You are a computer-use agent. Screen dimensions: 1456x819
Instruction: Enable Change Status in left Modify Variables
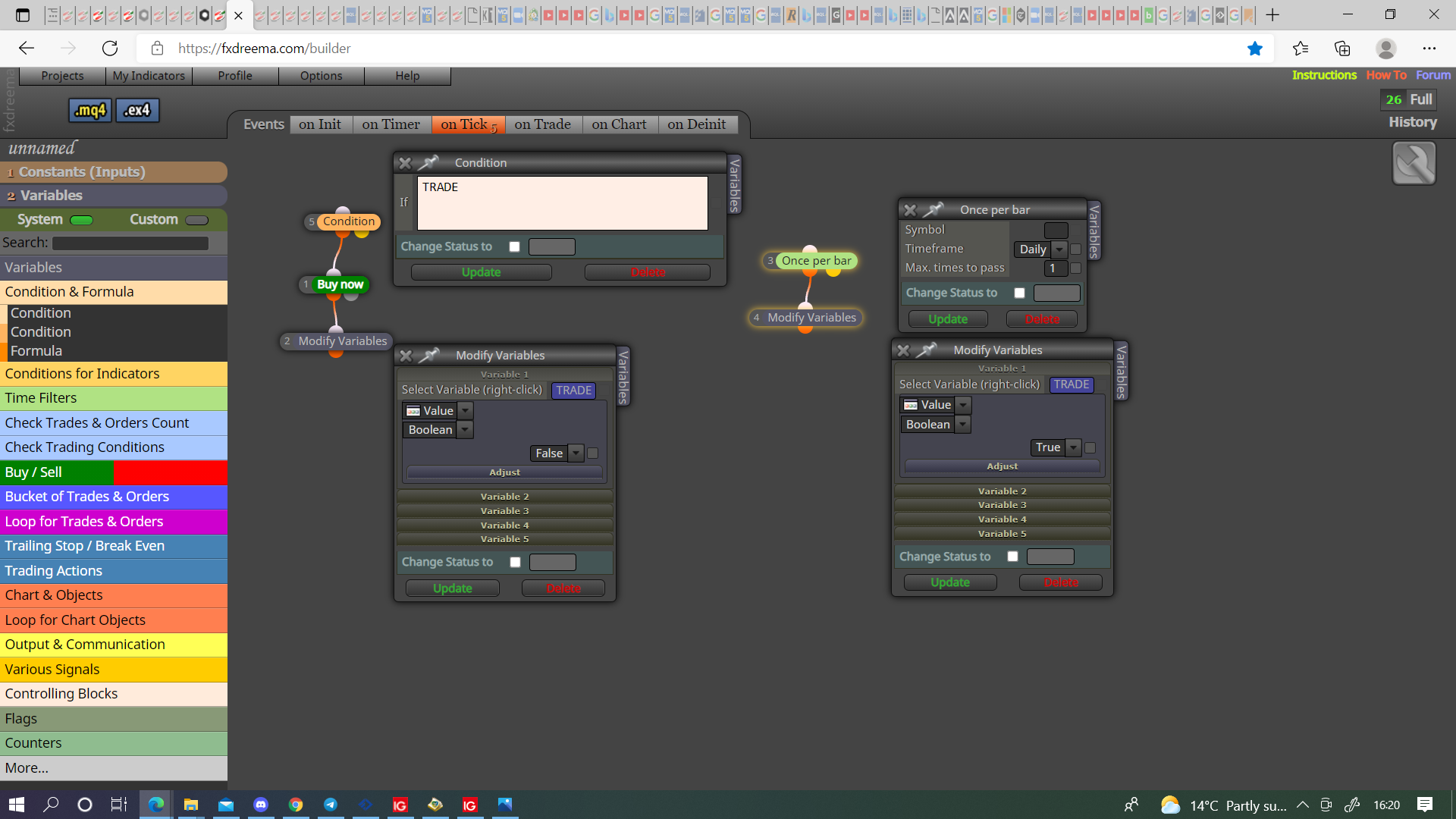[x=516, y=562]
